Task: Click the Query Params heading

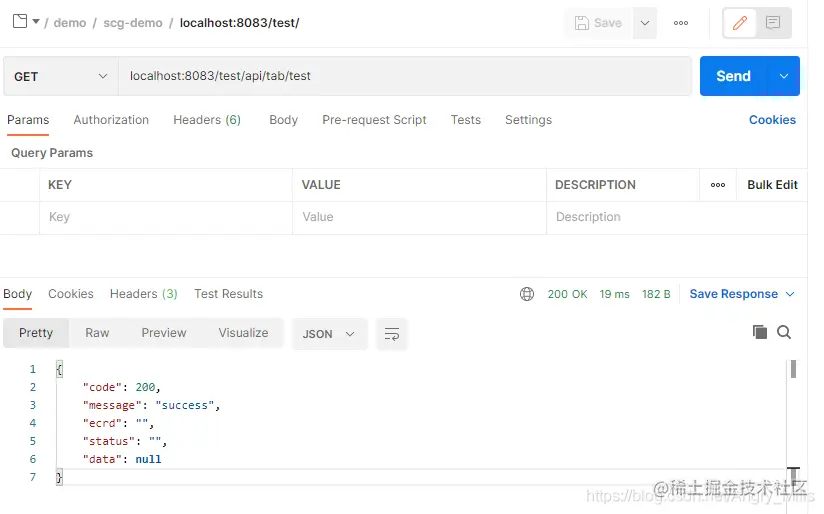Action: pos(52,153)
